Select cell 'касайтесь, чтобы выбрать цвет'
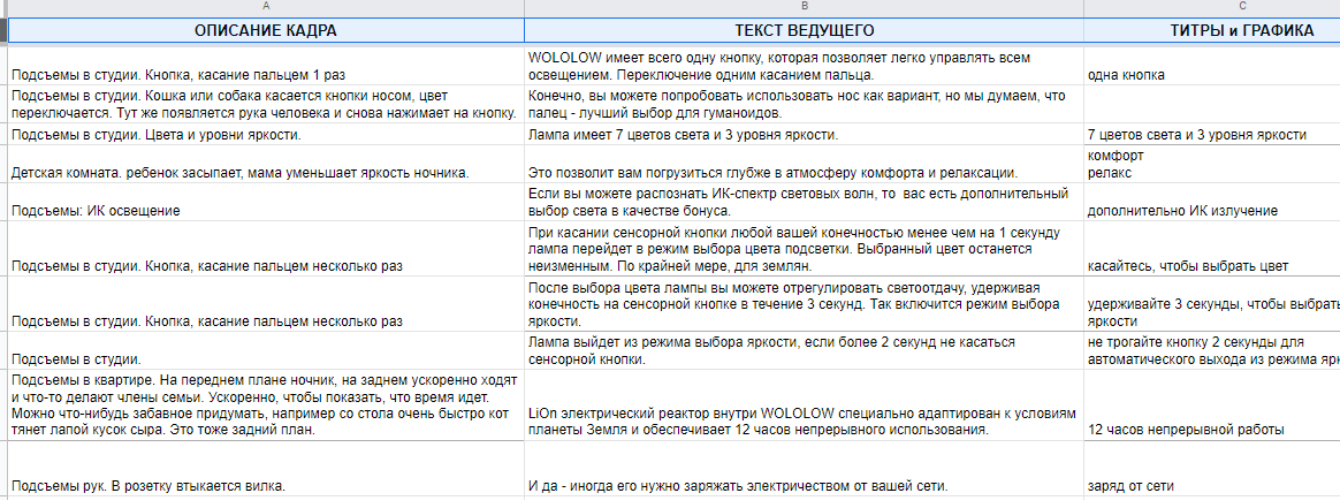 1212,249
